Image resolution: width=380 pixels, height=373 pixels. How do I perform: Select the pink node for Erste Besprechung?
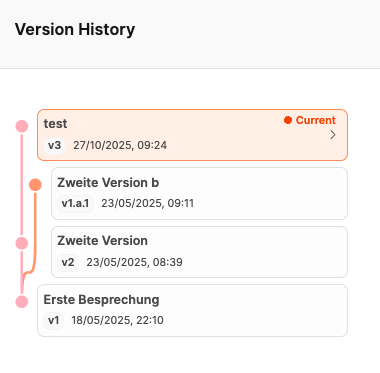22,302
